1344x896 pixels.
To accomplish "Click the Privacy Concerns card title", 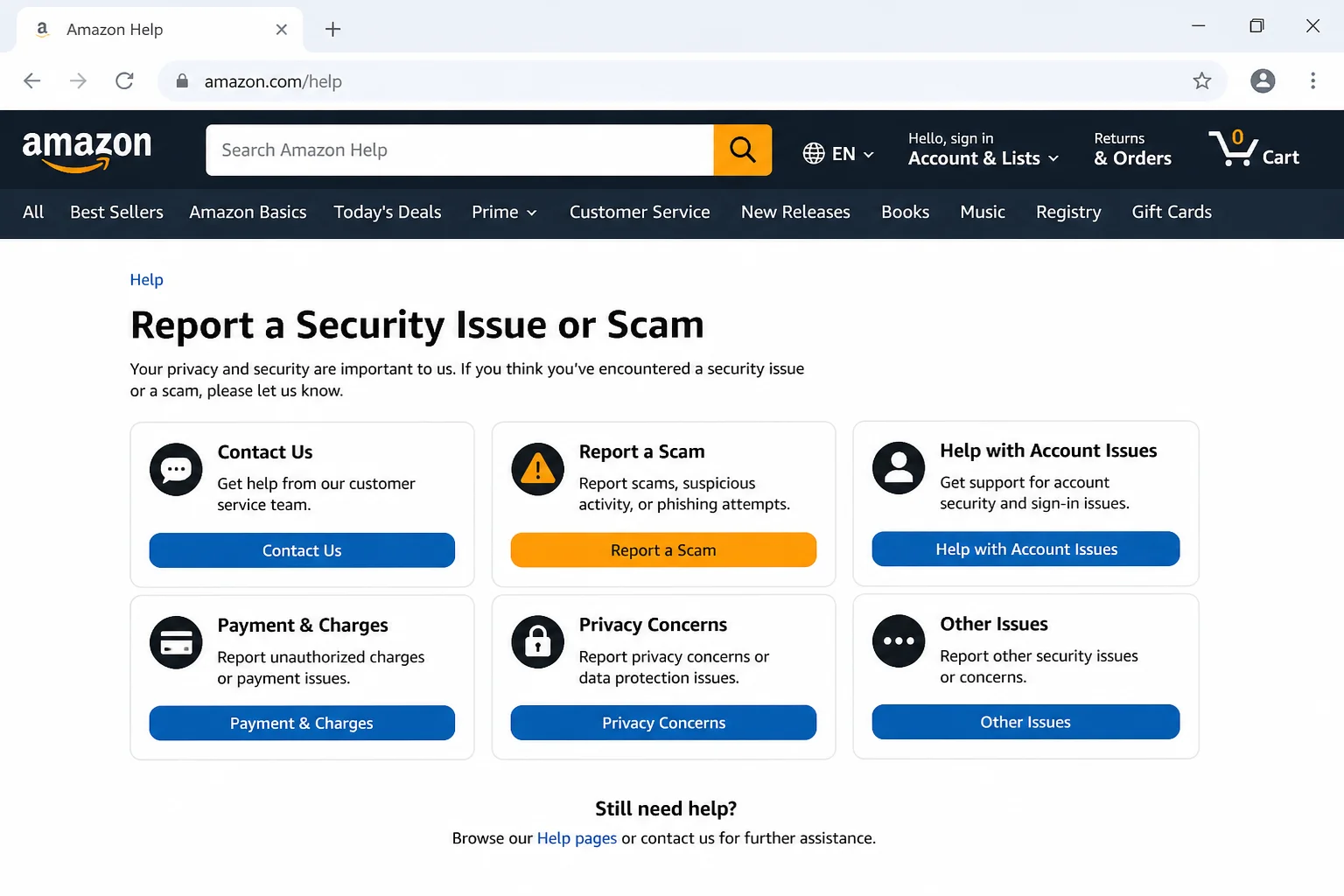I will pyautogui.click(x=653, y=625).
